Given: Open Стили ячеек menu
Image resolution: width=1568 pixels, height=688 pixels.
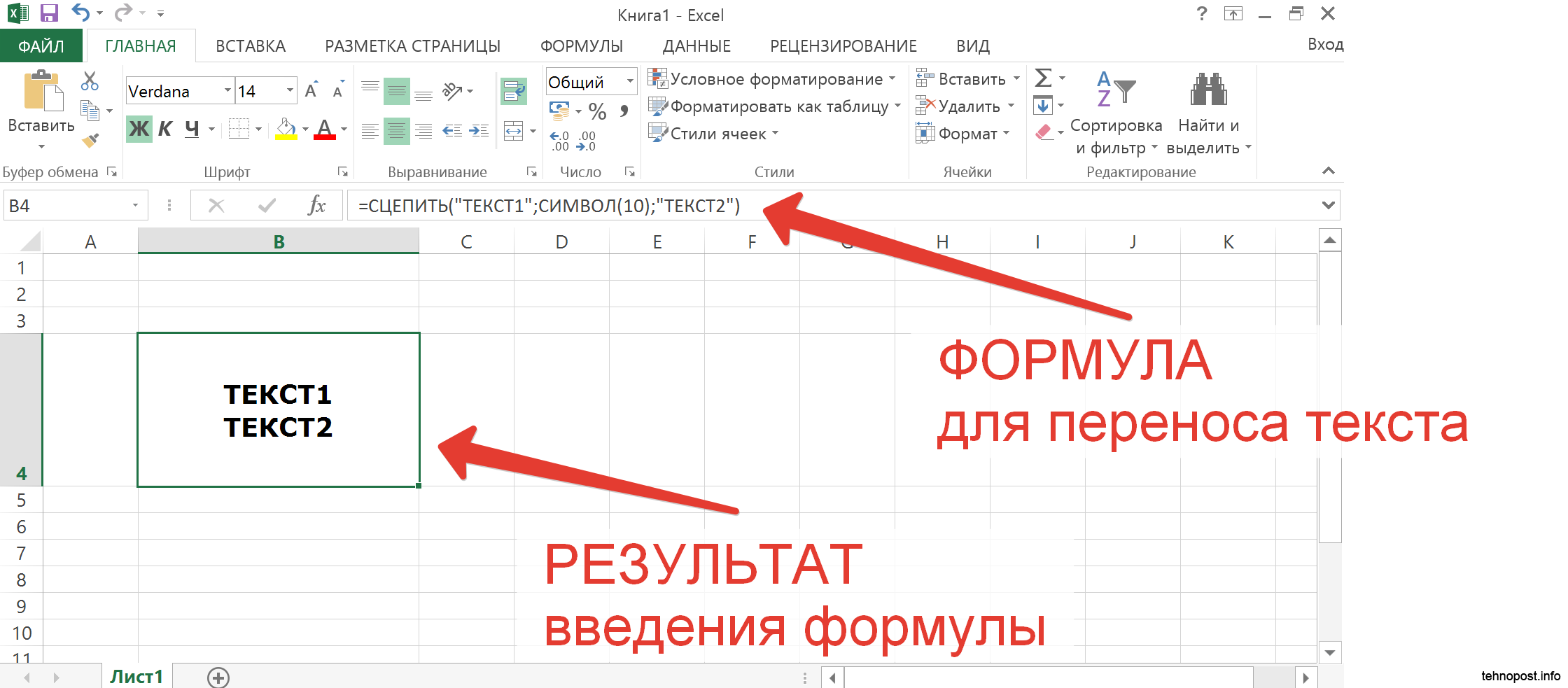Looking at the screenshot, I should [x=713, y=134].
